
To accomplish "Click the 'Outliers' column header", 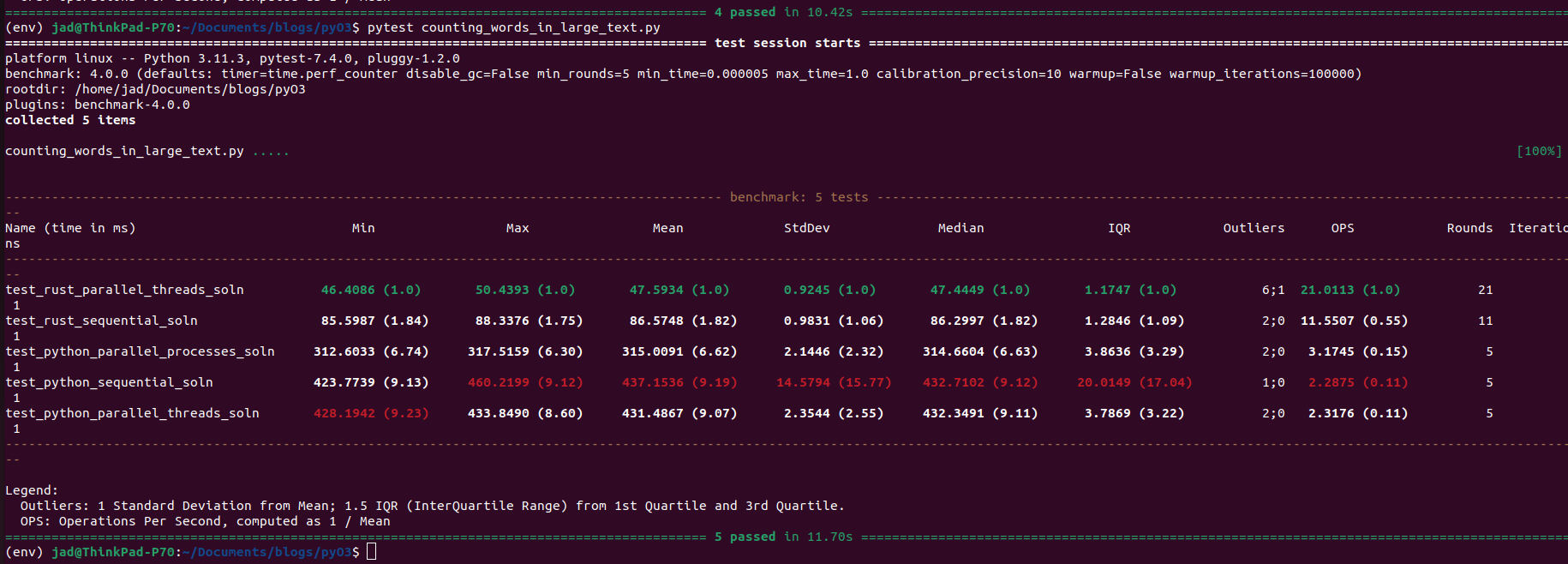I will (1254, 228).
